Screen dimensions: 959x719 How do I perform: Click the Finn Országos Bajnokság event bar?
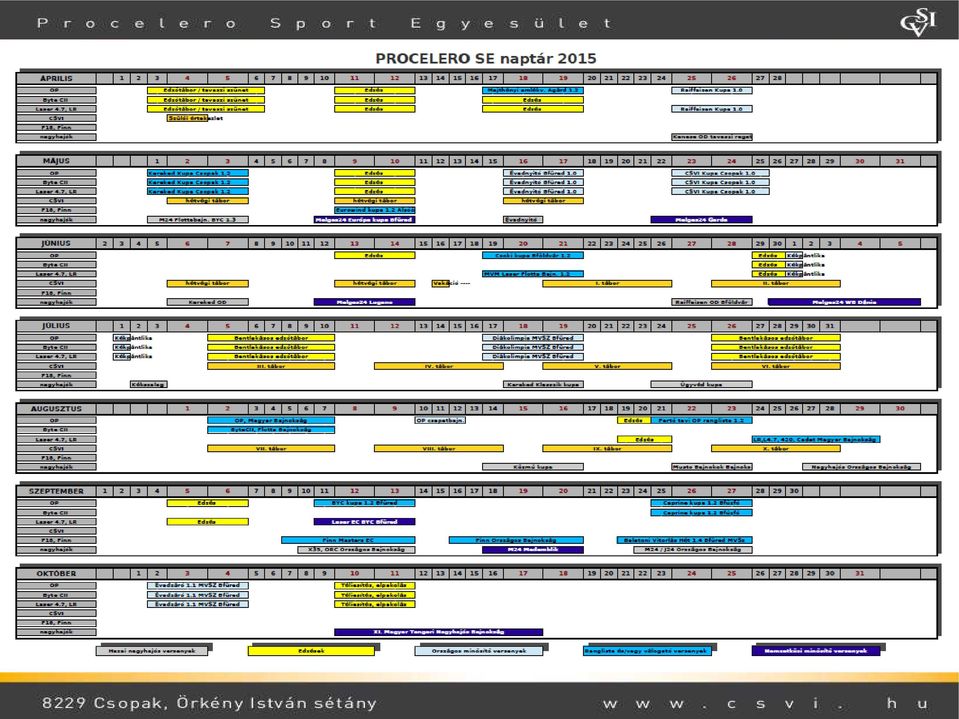pyautogui.click(x=516, y=540)
